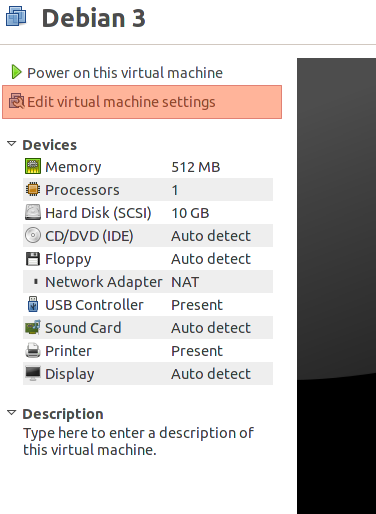The height and width of the screenshot is (514, 376).
Task: Collapse the Devices section
Action: [12, 144]
